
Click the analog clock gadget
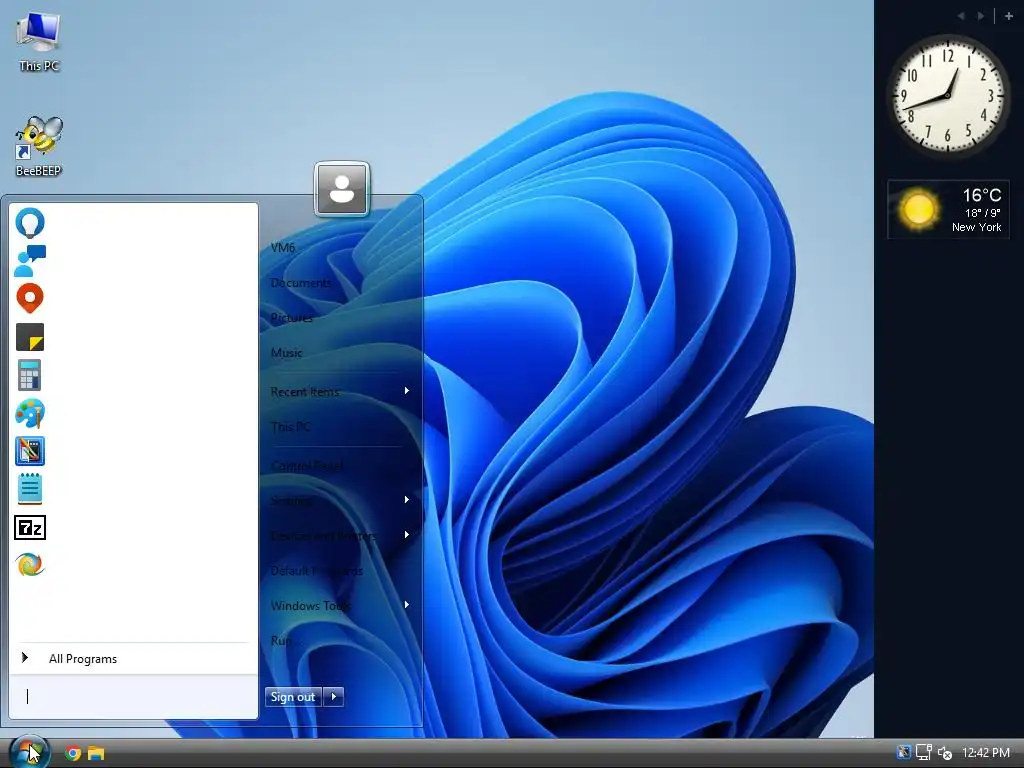948,95
